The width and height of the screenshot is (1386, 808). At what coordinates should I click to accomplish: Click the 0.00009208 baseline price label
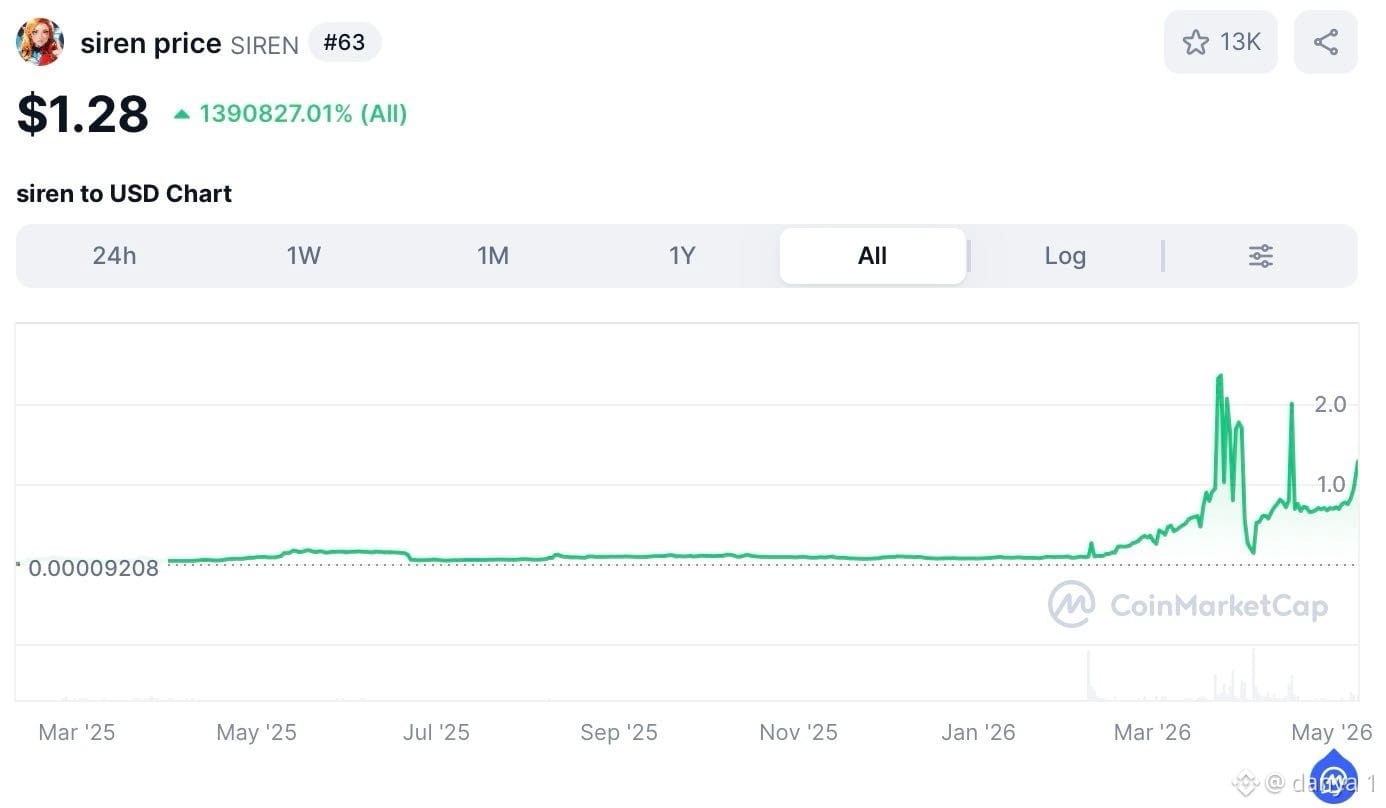click(94, 568)
